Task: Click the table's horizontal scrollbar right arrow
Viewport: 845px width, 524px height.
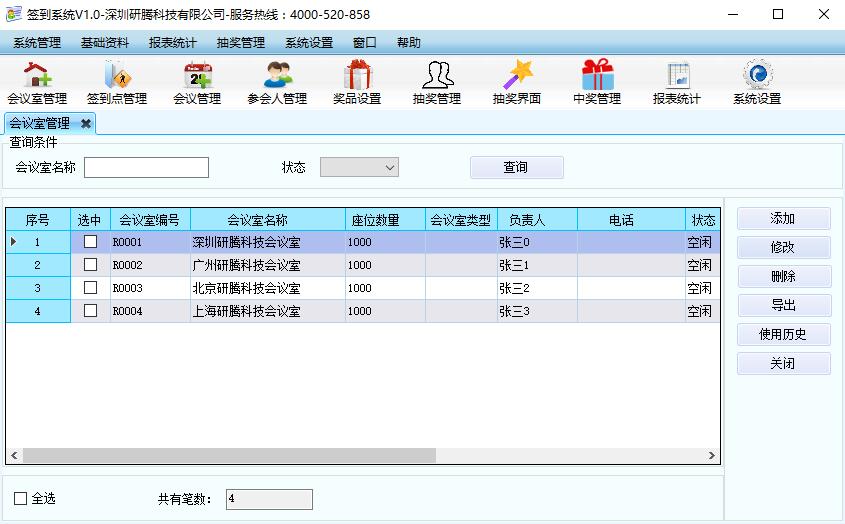Action: point(712,456)
